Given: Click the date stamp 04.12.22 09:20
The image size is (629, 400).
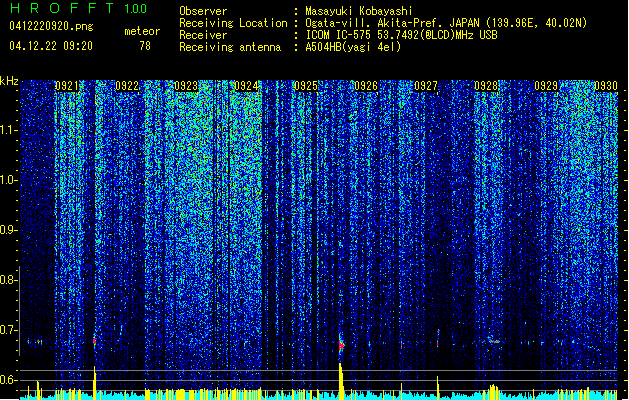Looking at the screenshot, I should coord(51,46).
